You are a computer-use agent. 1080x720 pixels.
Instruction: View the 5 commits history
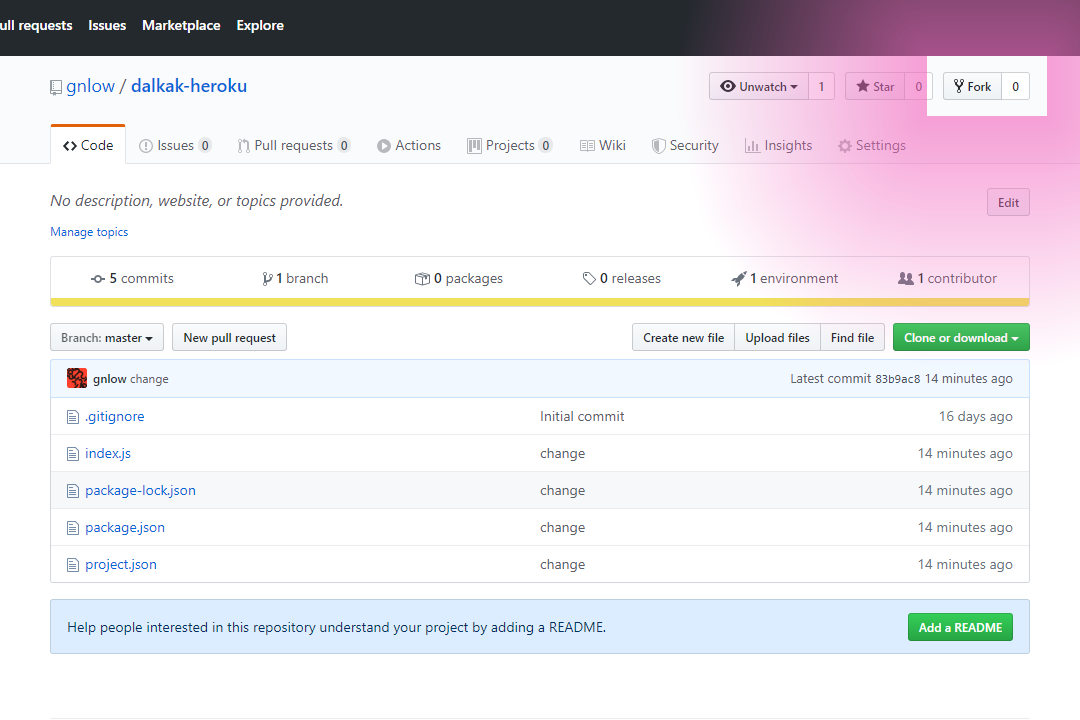tap(132, 278)
